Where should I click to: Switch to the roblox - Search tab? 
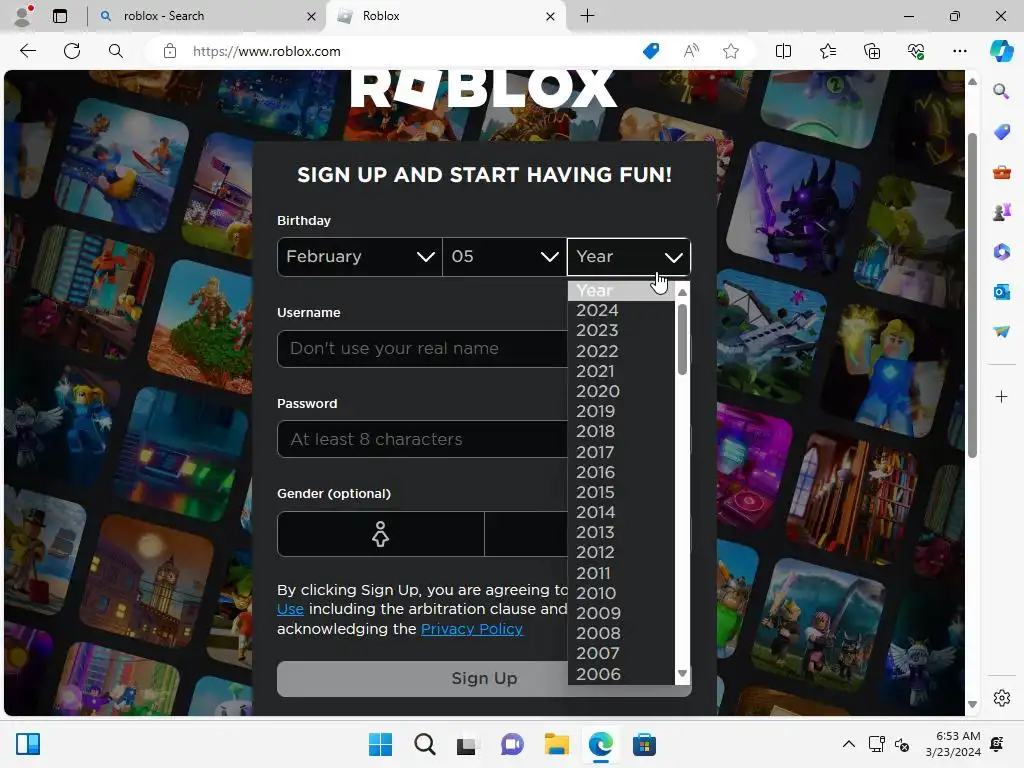pos(208,16)
